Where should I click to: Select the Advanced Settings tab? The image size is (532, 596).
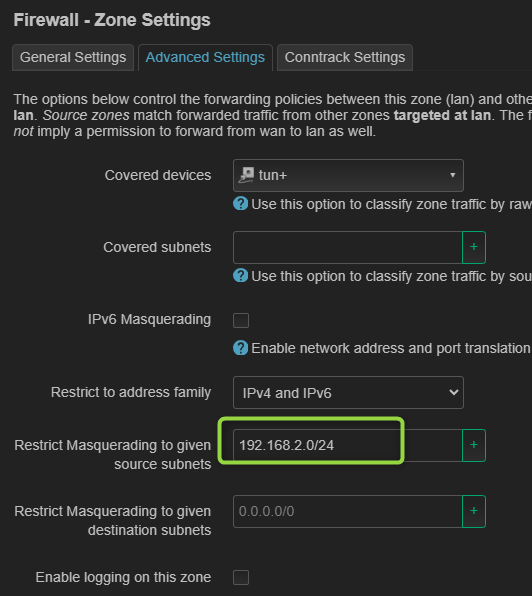[205, 57]
